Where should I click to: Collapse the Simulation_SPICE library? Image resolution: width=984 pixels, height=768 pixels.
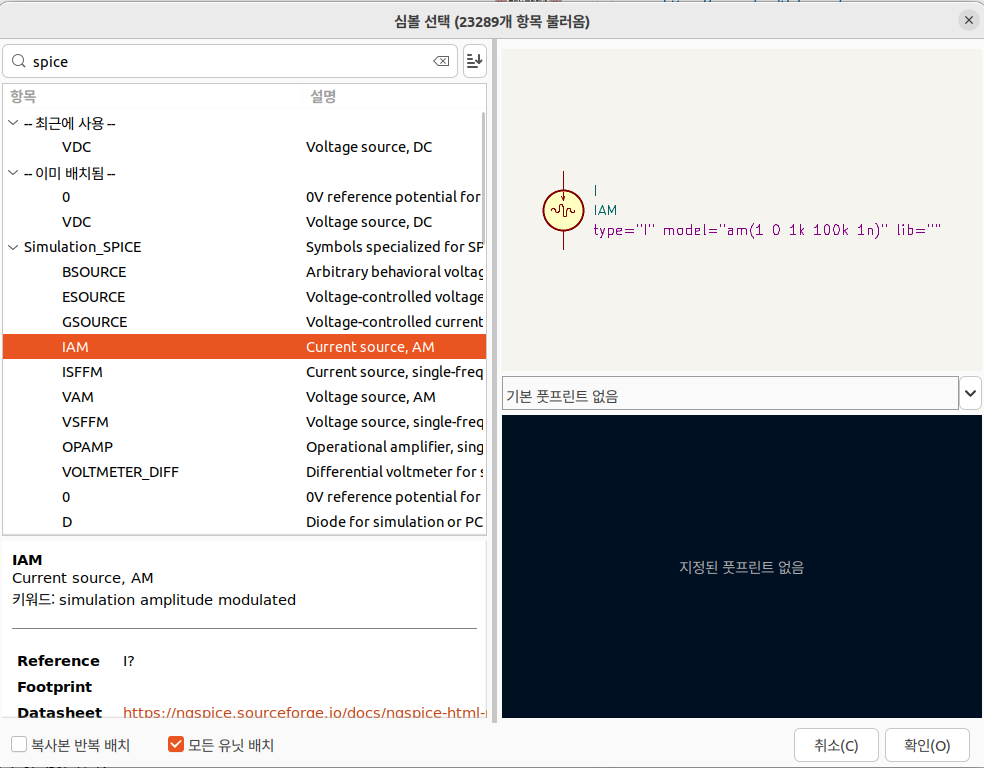point(13,247)
